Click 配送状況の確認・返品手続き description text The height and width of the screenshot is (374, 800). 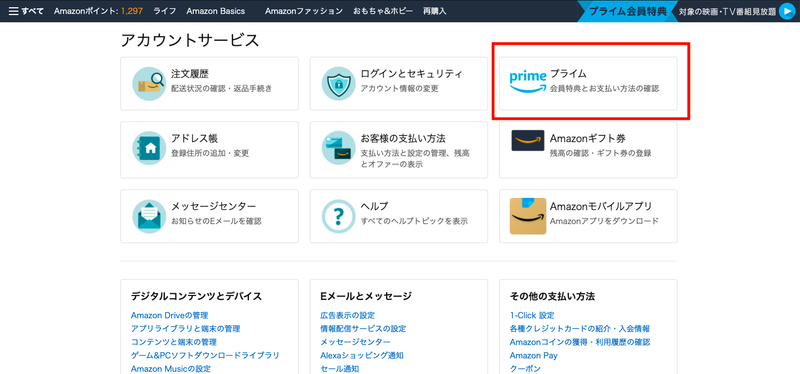pyautogui.click(x=221, y=89)
